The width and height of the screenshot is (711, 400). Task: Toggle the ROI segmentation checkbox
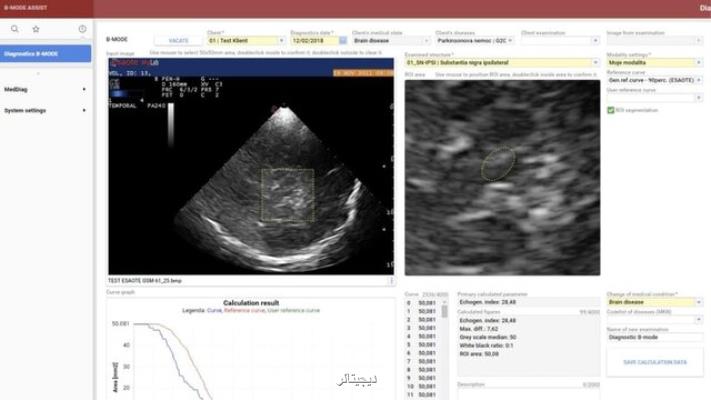point(611,110)
